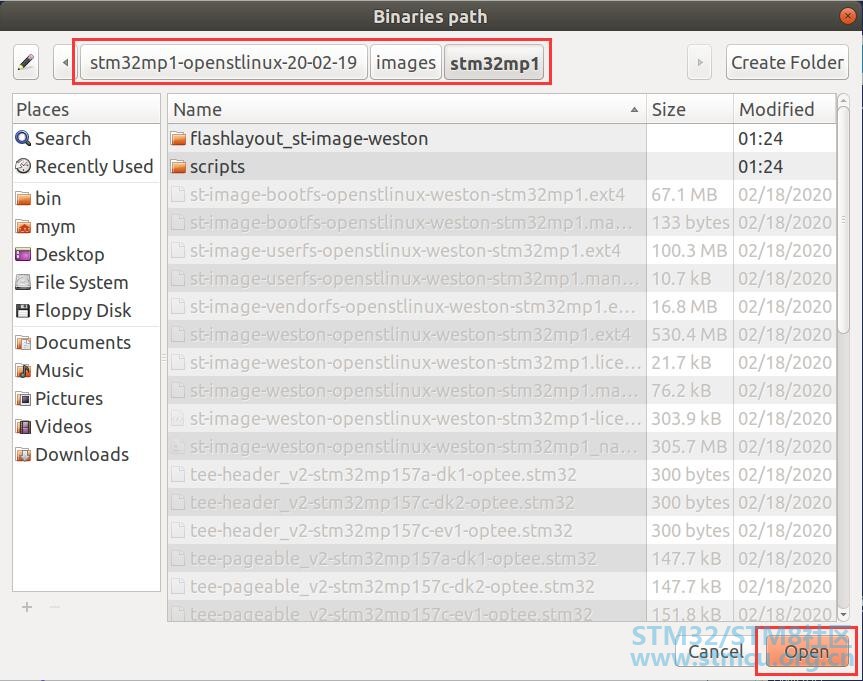This screenshot has height=681, width=863.
Task: Click the flashlayout_st-image-weston folder icon
Action: tap(178, 138)
